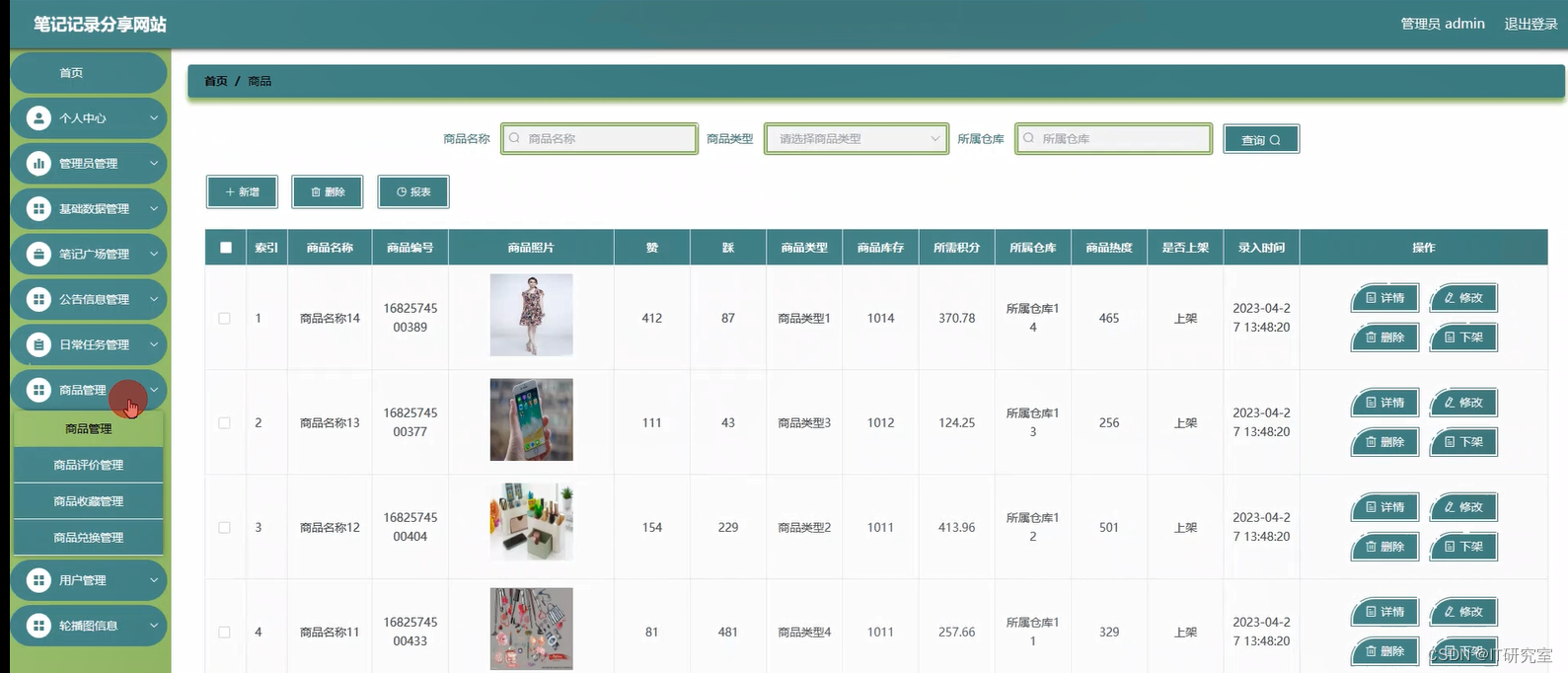Click the 基础数据管理 grid icon

coord(38,209)
